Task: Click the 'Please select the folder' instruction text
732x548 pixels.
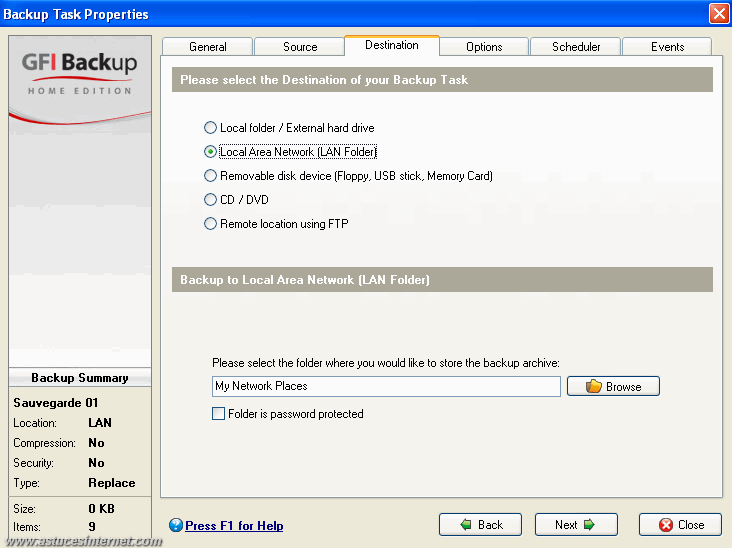Action: [x=386, y=363]
